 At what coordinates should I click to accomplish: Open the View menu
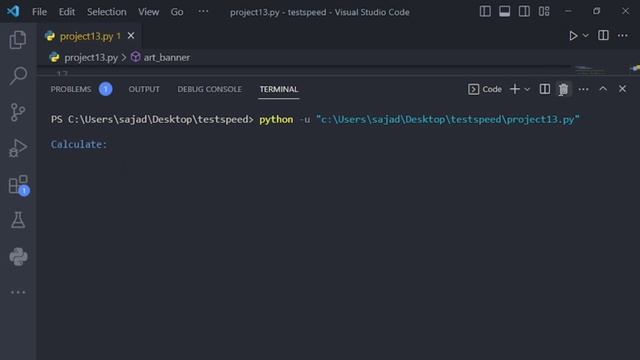(x=149, y=12)
